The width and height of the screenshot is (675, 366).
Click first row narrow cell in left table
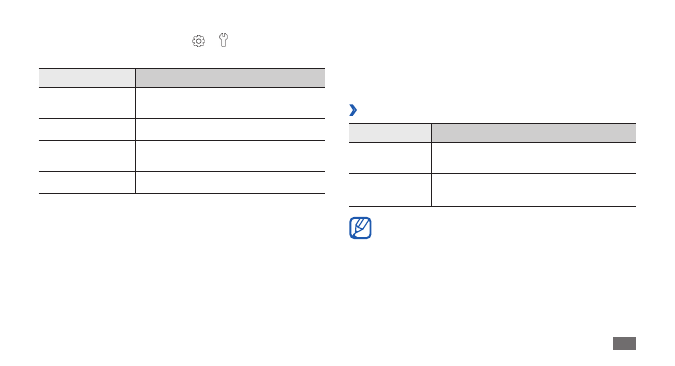87,103
